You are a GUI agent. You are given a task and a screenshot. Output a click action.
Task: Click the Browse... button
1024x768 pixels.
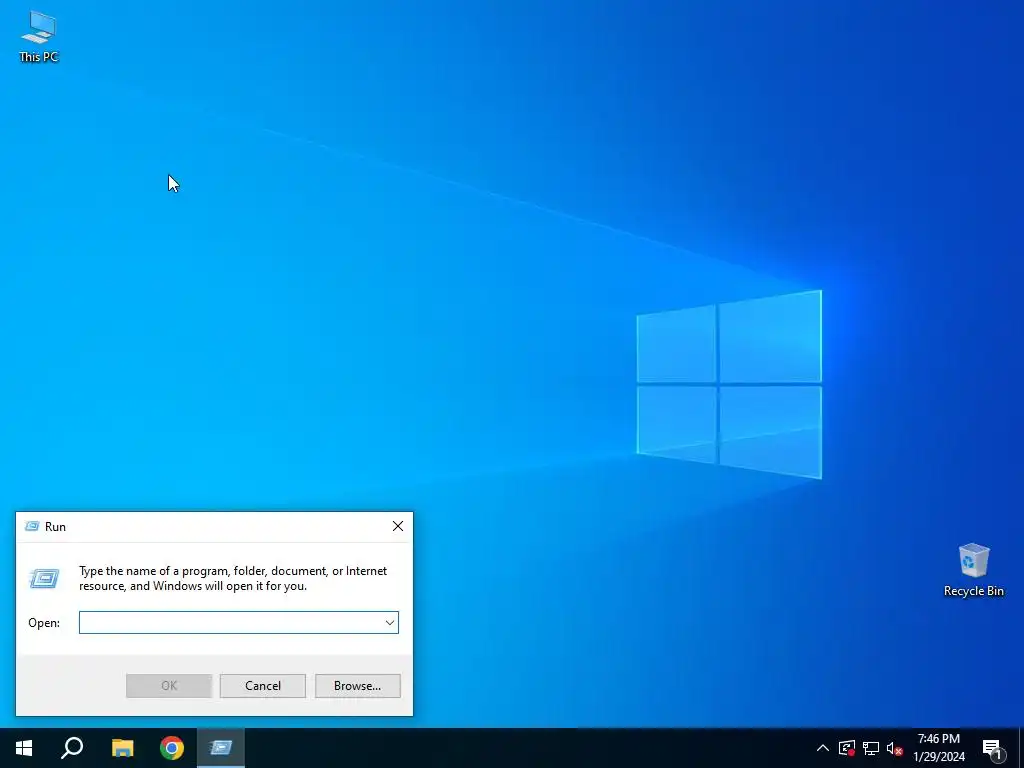tap(357, 686)
